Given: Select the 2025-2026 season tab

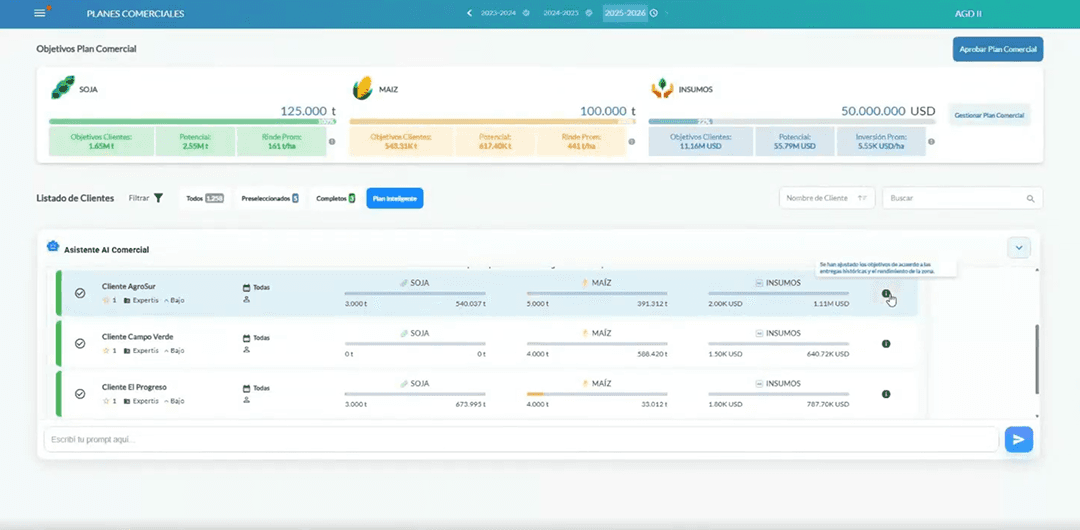Looking at the screenshot, I should pyautogui.click(x=625, y=13).
